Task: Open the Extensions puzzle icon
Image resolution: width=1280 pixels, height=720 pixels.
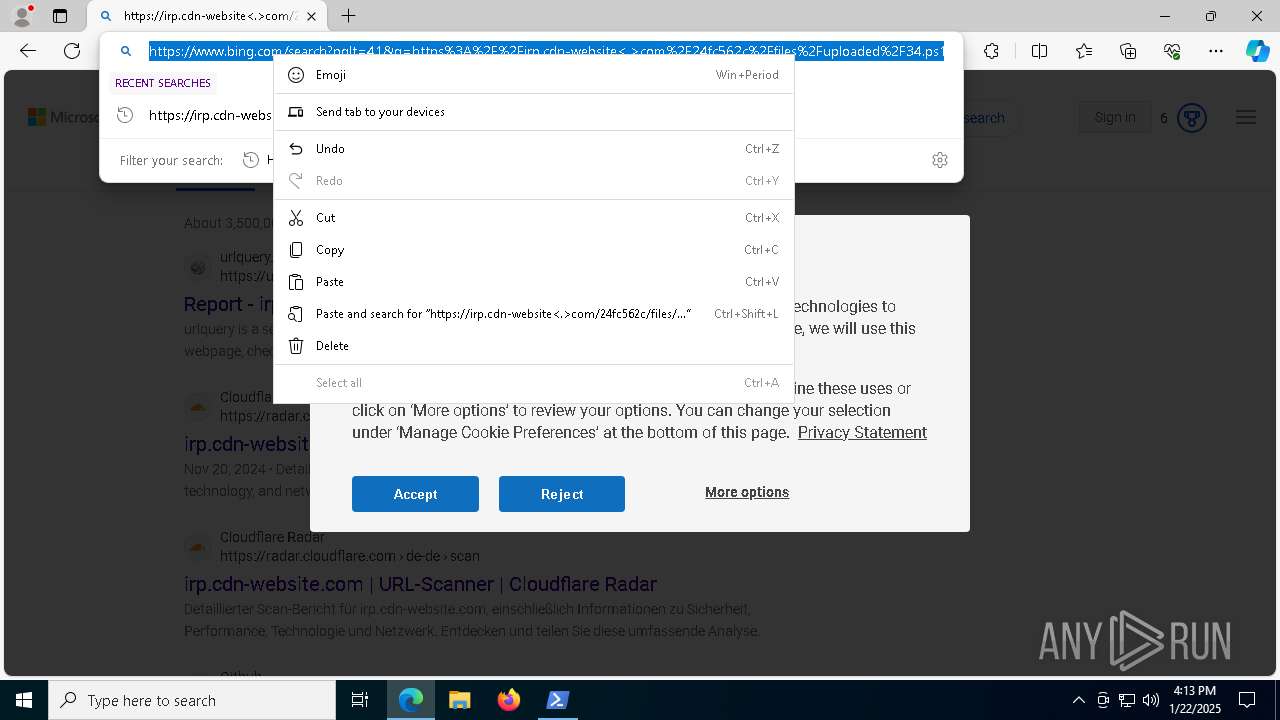Action: pos(991,51)
